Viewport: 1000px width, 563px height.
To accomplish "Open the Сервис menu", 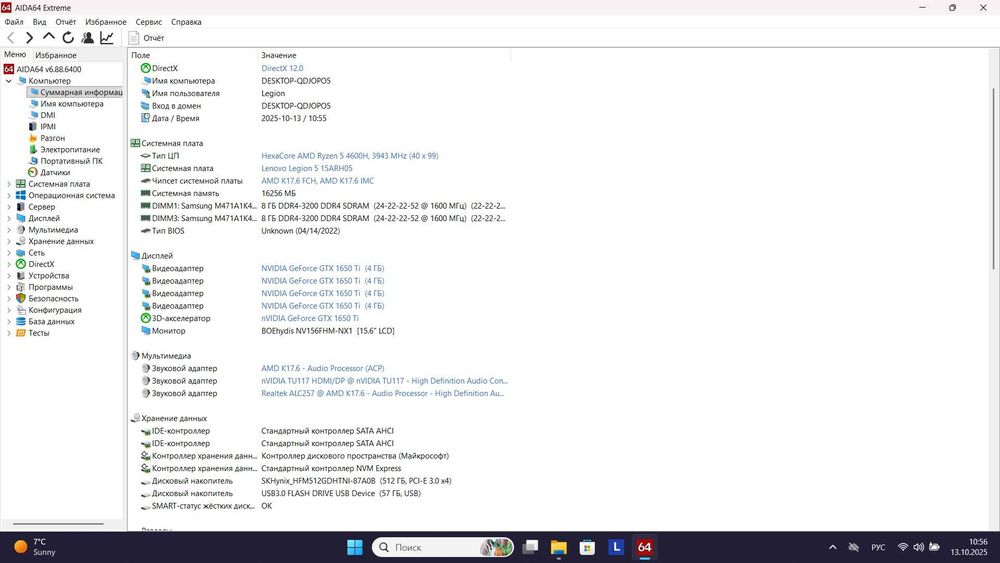I will [149, 22].
